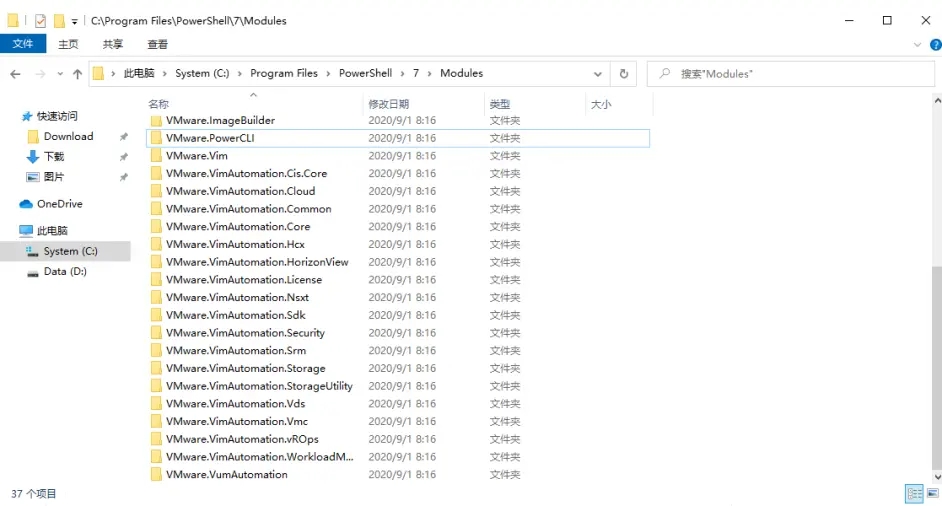Select the VMware.PowerCLI folder
Screen dimensions: 942x506
210,138
